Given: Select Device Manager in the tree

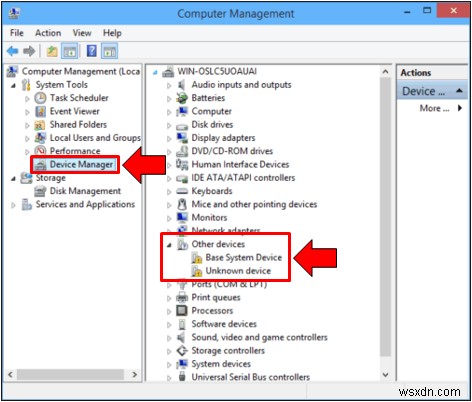Looking at the screenshot, I should click(x=81, y=164).
